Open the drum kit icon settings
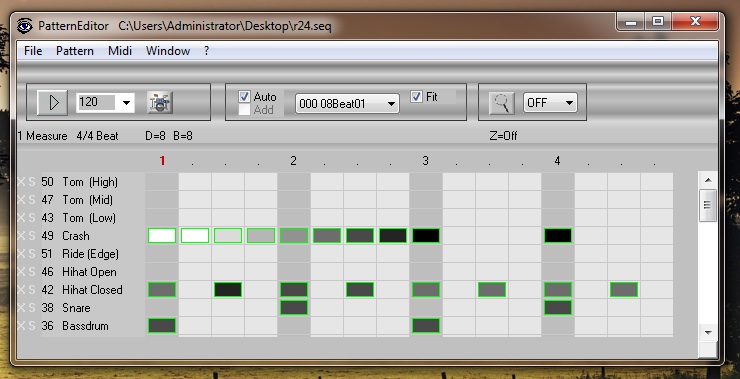Viewport: 740px width, 379px height. point(160,102)
